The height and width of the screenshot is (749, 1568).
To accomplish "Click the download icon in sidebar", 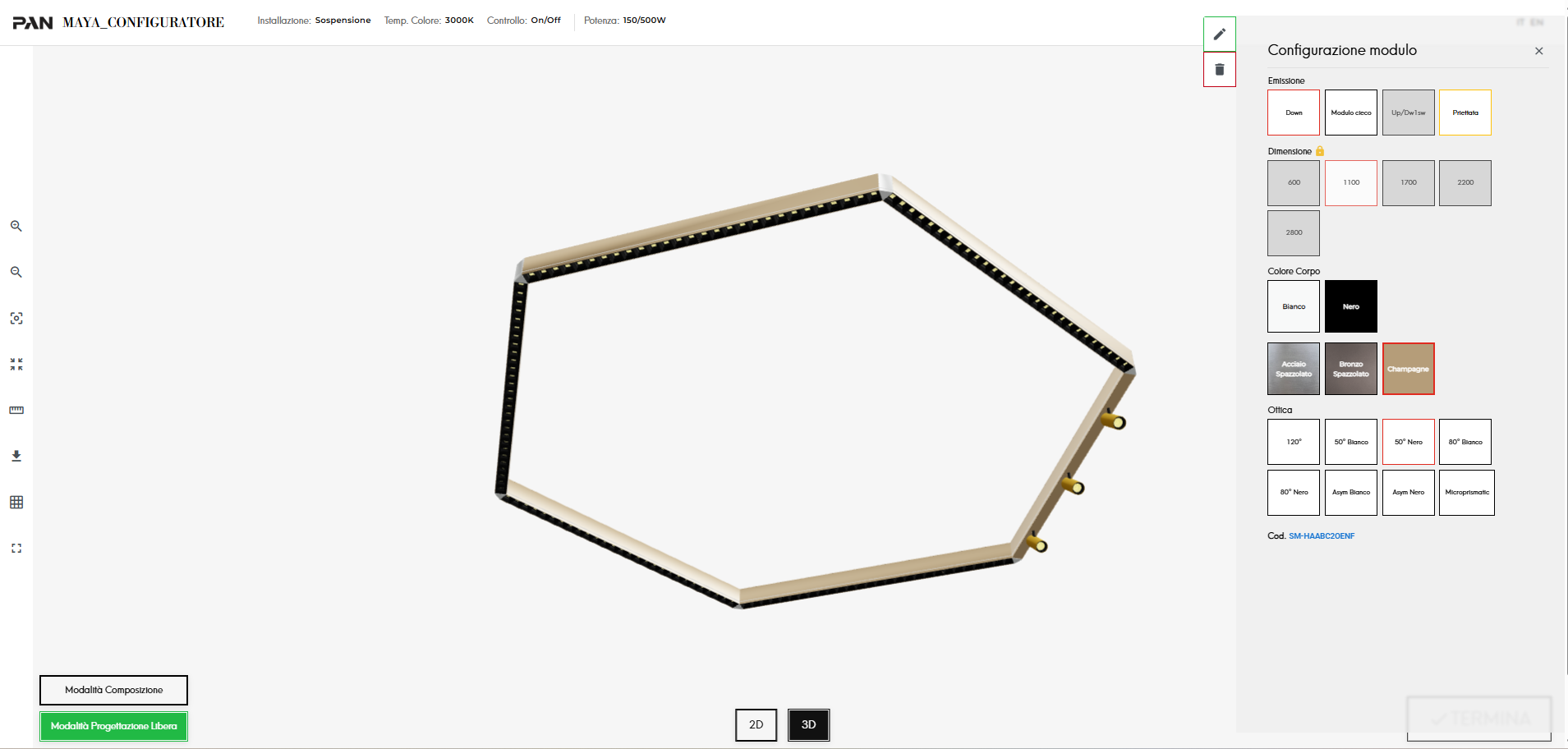I will [16, 456].
